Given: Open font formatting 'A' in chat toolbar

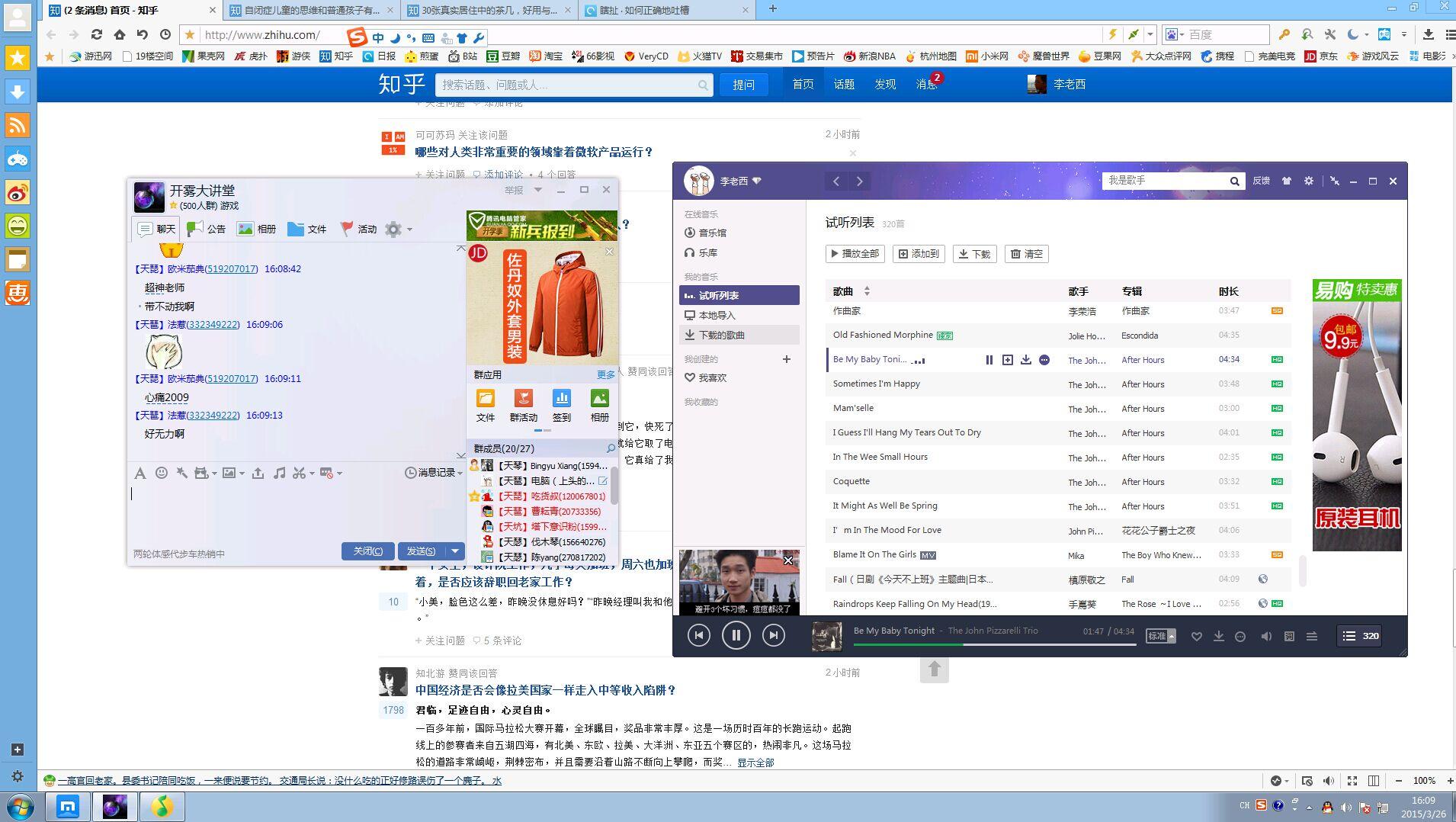Looking at the screenshot, I should click(x=140, y=474).
